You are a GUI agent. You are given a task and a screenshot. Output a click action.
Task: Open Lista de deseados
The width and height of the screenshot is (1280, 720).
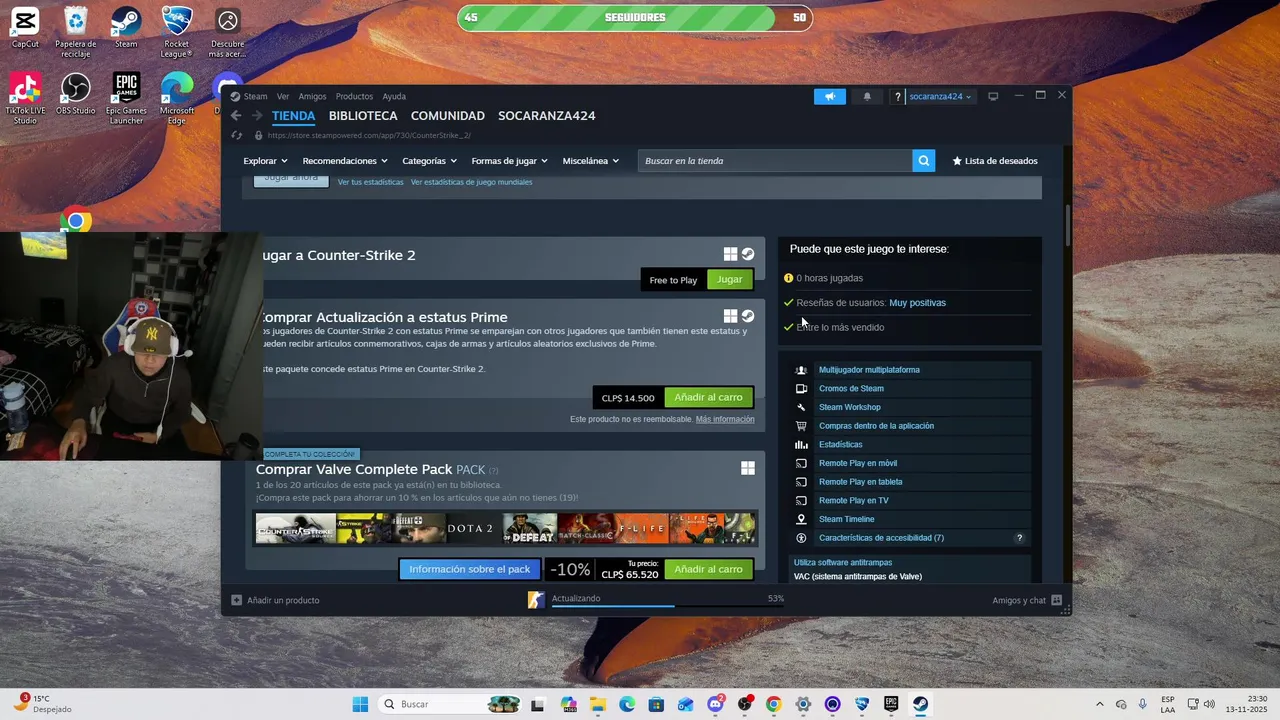(995, 161)
